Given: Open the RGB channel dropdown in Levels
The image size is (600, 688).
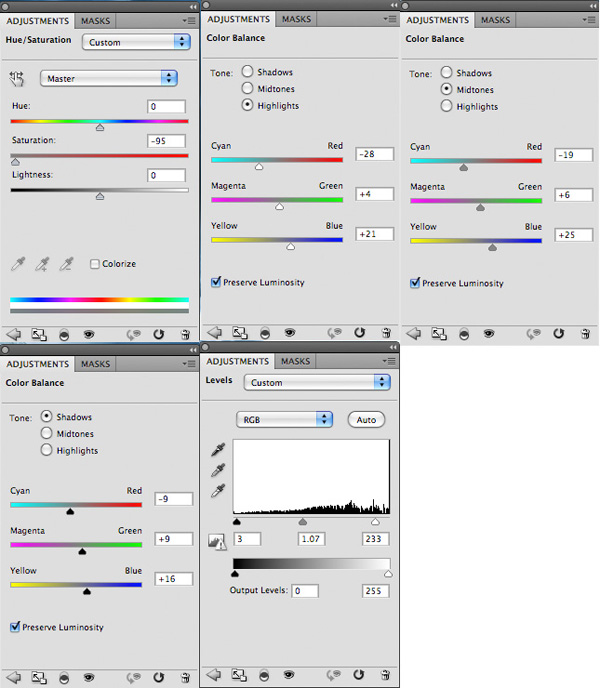Looking at the screenshot, I should [x=284, y=419].
